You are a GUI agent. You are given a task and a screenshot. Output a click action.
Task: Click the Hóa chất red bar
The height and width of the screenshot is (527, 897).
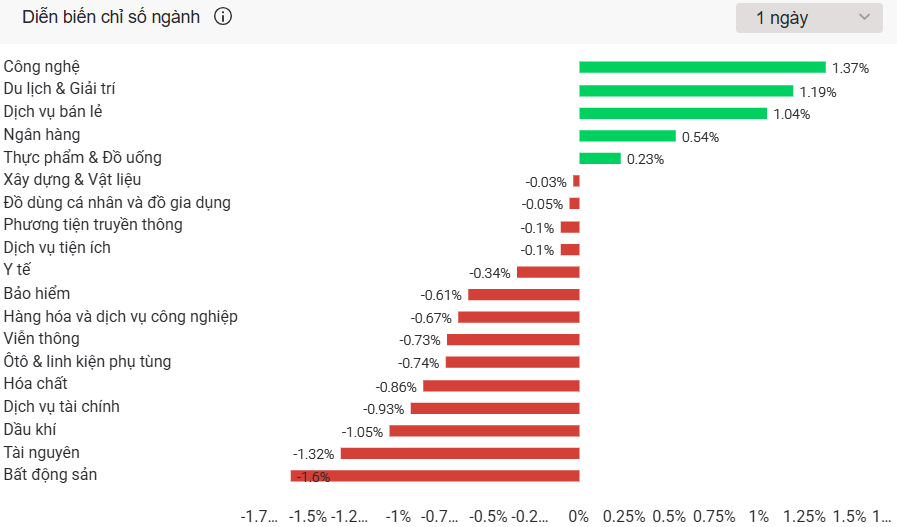(x=501, y=386)
